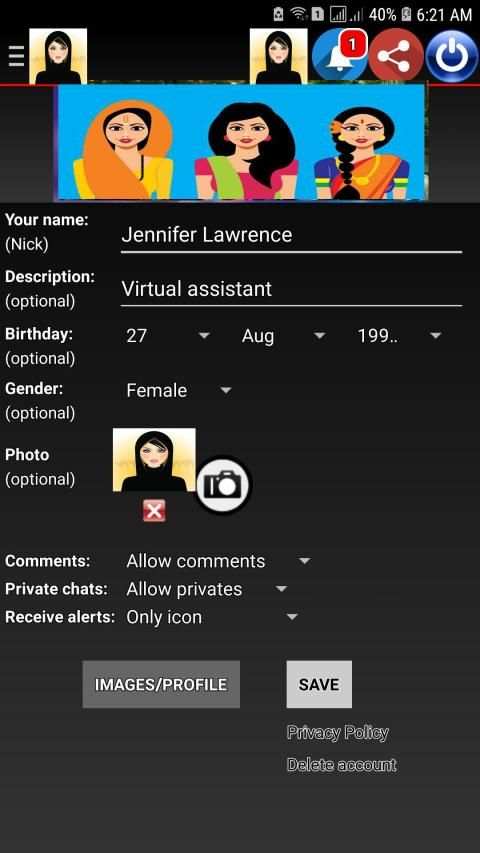
Task: Open birthday day dropdown showing 27
Action: [168, 336]
